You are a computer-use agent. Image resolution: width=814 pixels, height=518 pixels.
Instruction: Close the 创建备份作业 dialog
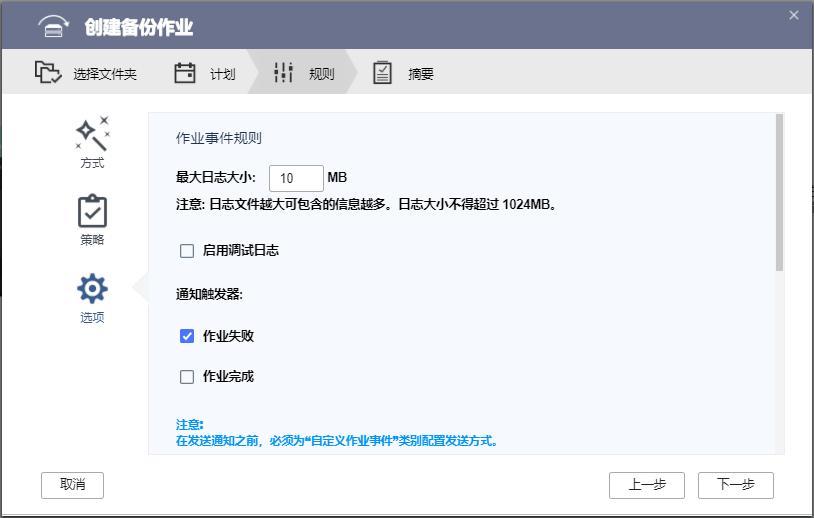click(794, 16)
